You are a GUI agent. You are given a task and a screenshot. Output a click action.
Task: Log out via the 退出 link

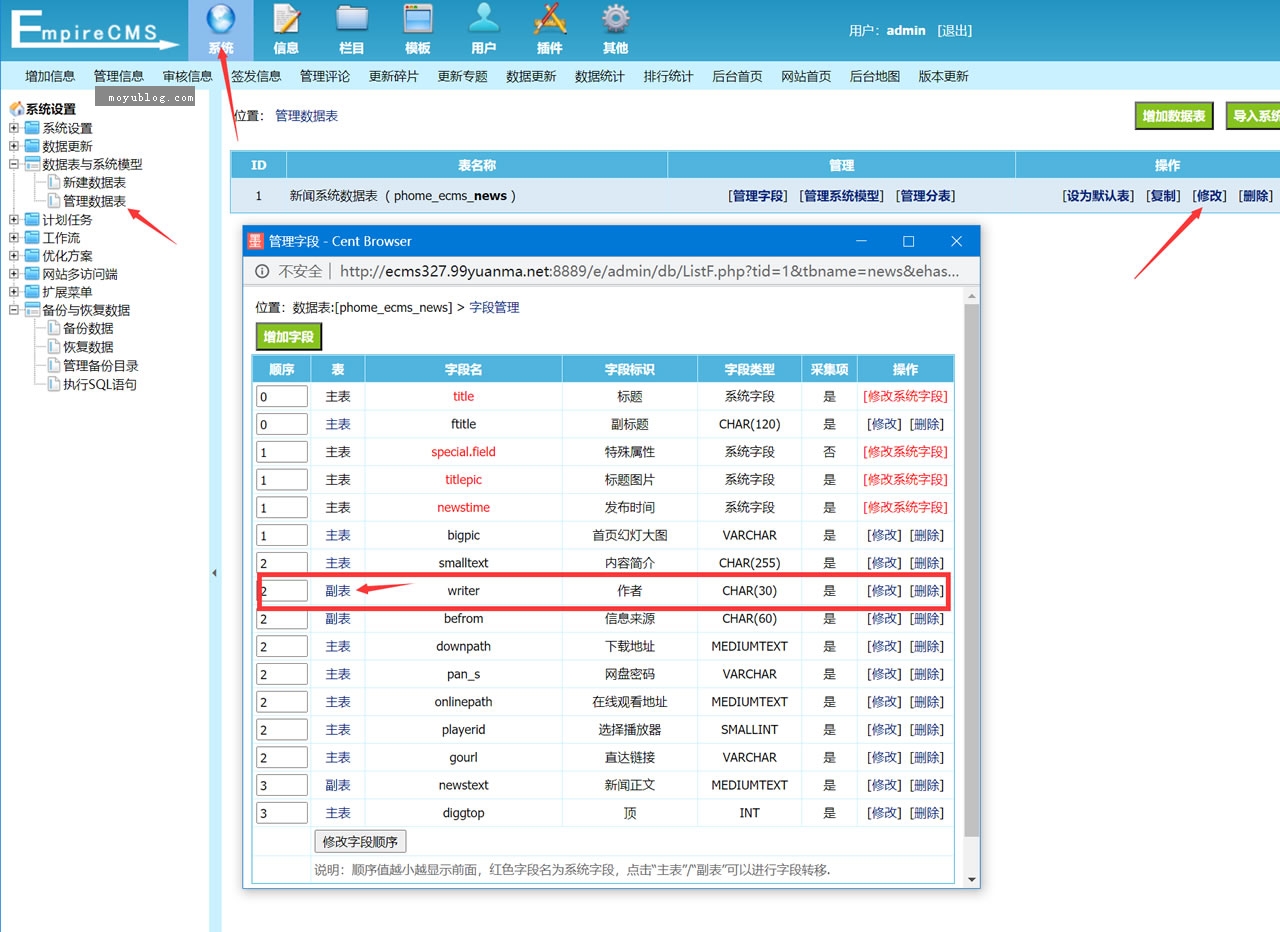(x=955, y=30)
